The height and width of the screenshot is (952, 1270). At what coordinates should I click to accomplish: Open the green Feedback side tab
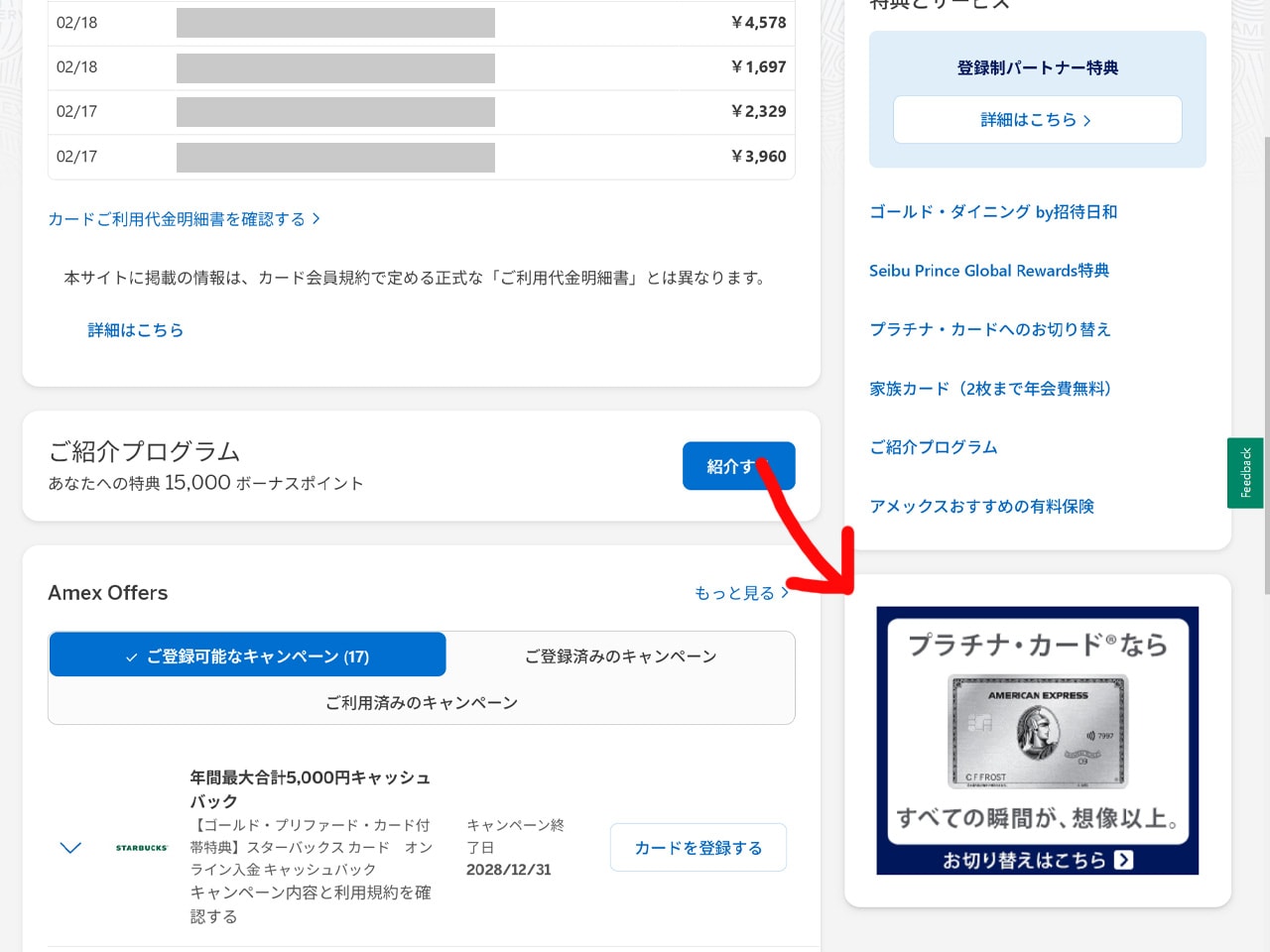pos(1245,473)
